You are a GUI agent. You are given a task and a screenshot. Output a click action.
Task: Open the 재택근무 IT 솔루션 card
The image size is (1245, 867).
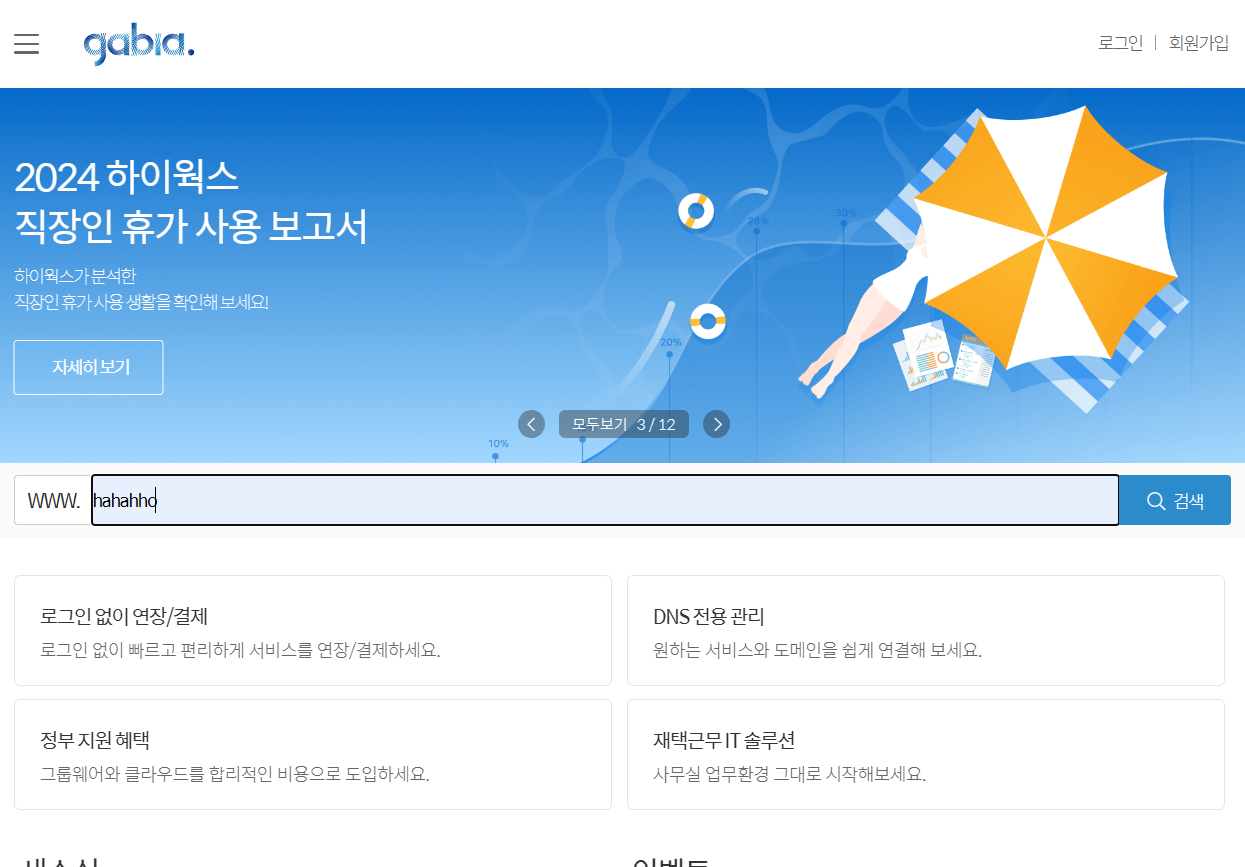click(x=926, y=754)
